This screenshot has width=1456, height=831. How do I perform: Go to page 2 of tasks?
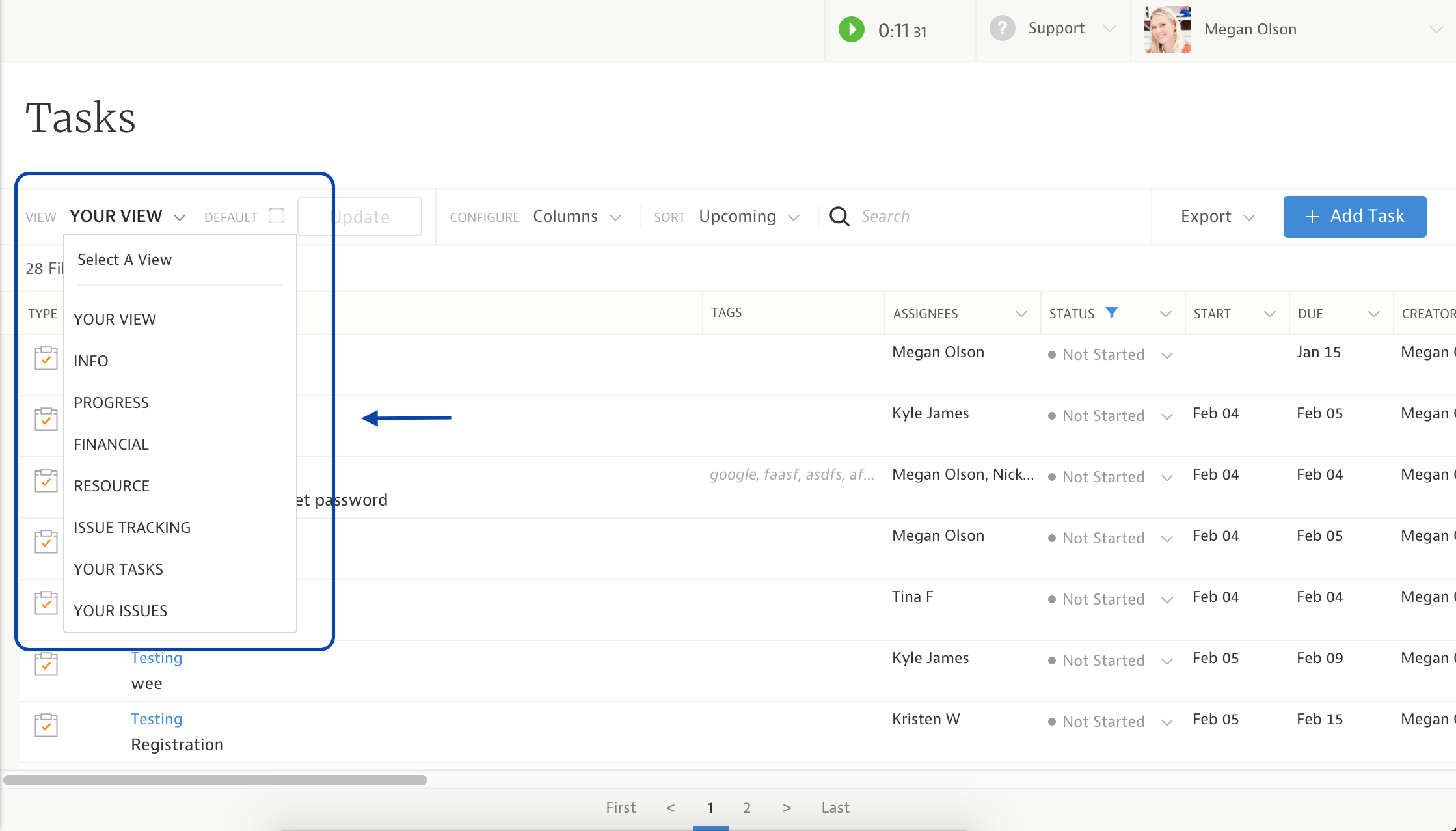[x=747, y=808]
